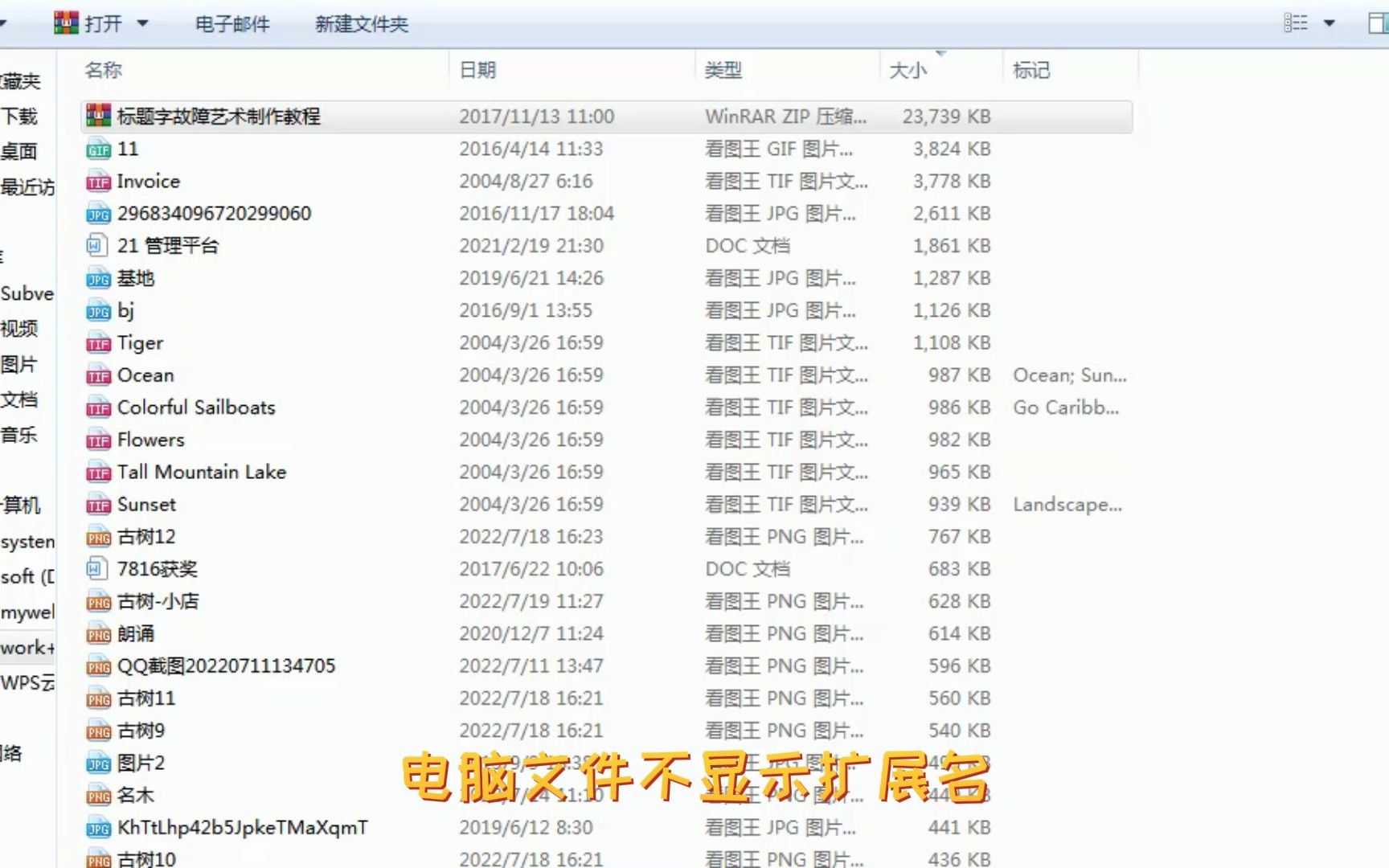Click the type cell WinRAR ZIP 压缩...
Screen dimensions: 1389x868
(x=786, y=117)
